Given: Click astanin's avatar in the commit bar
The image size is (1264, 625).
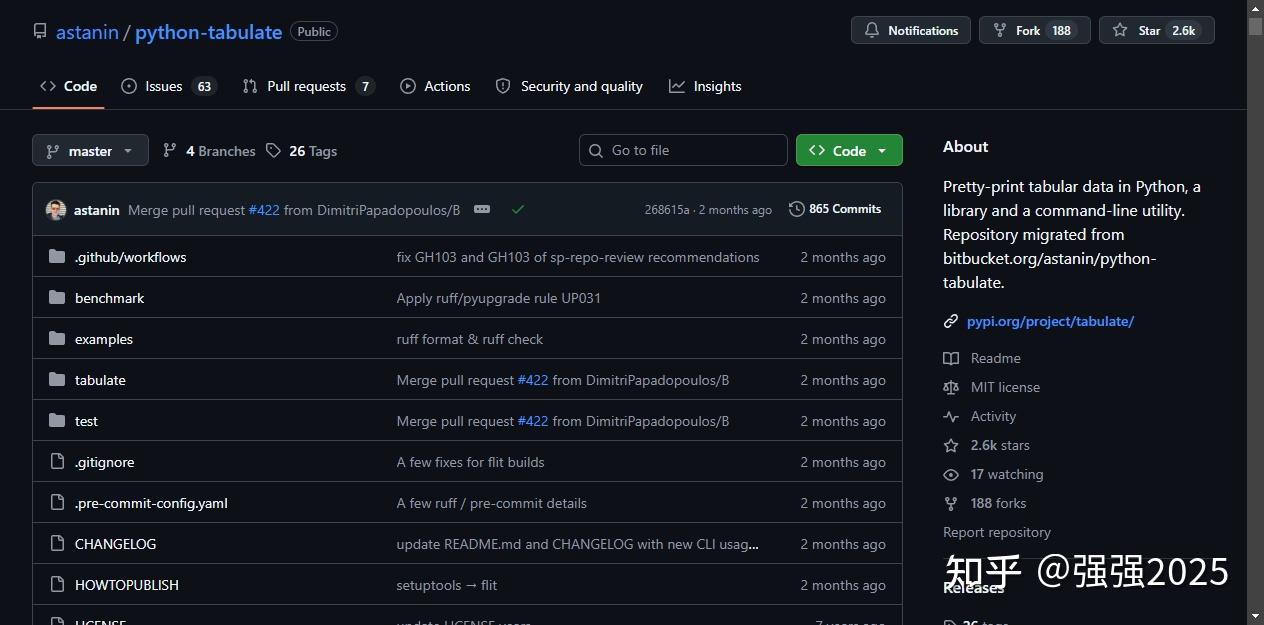Looking at the screenshot, I should (56, 210).
